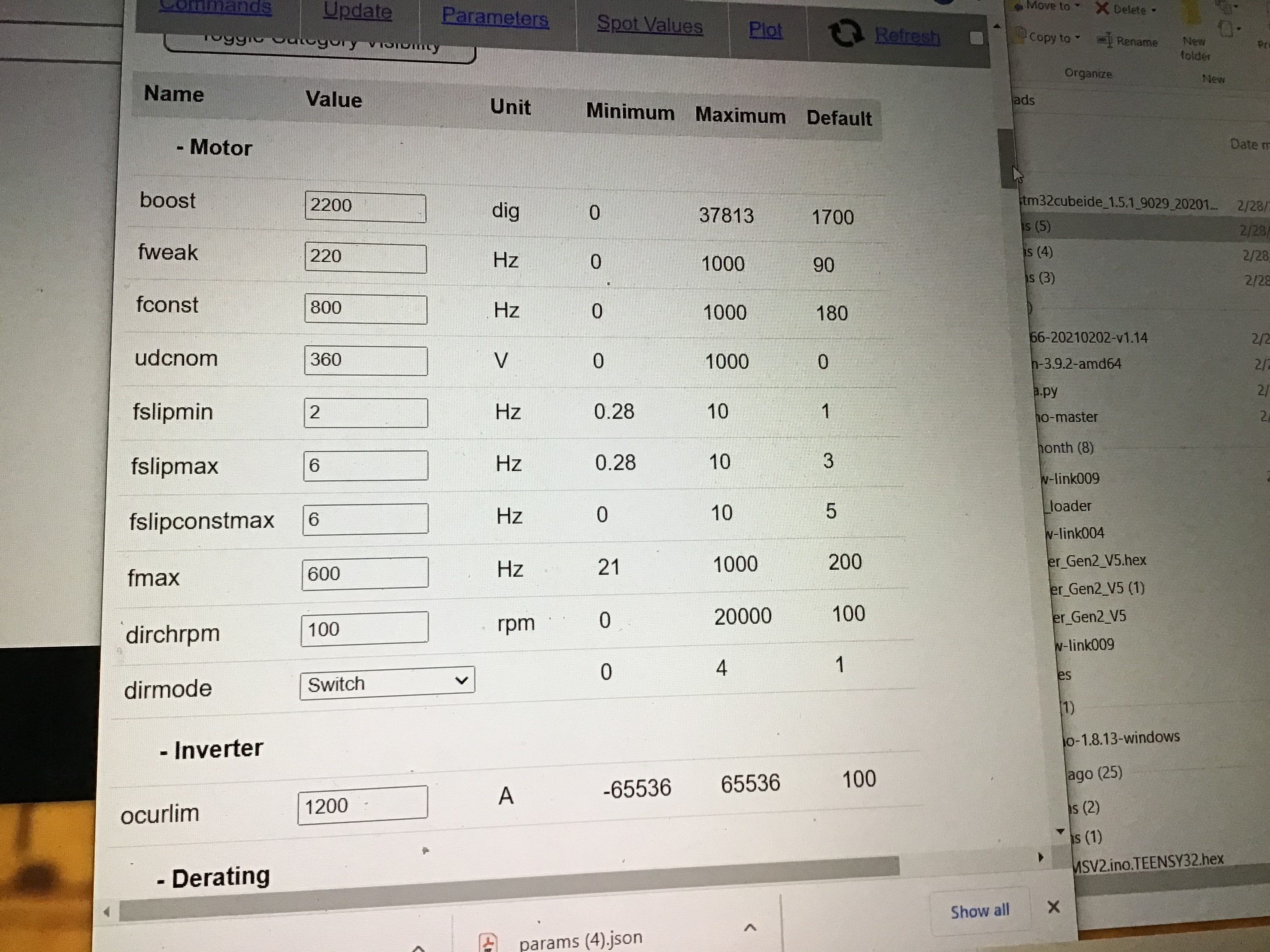Click the Rename icon in Explorer ribbon

pyautogui.click(x=1105, y=40)
